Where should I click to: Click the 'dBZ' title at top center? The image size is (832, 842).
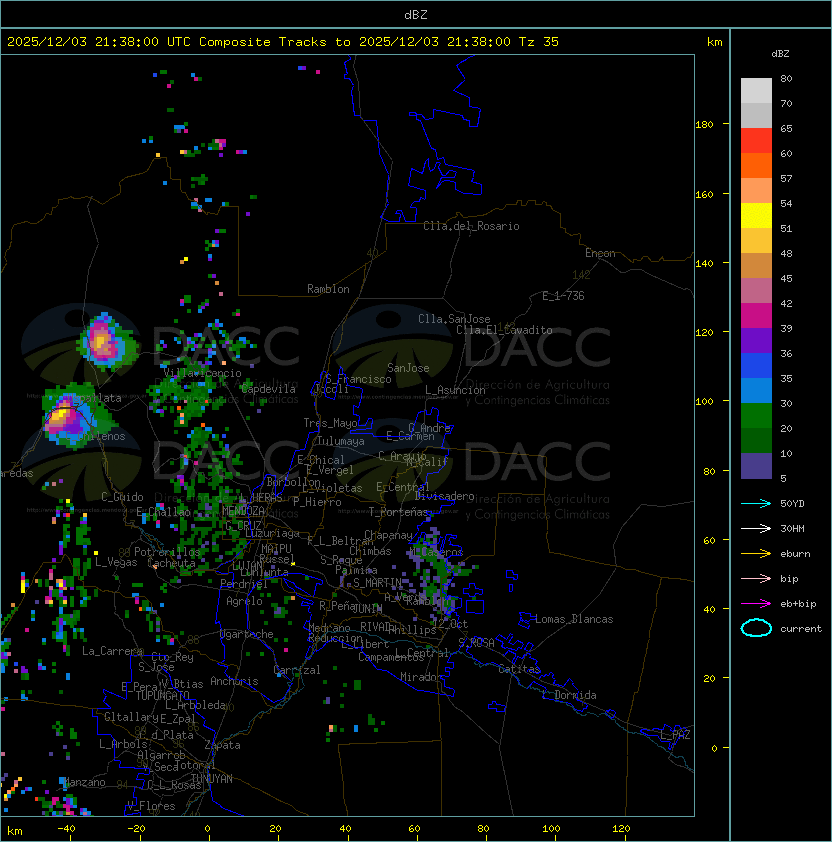pyautogui.click(x=416, y=14)
